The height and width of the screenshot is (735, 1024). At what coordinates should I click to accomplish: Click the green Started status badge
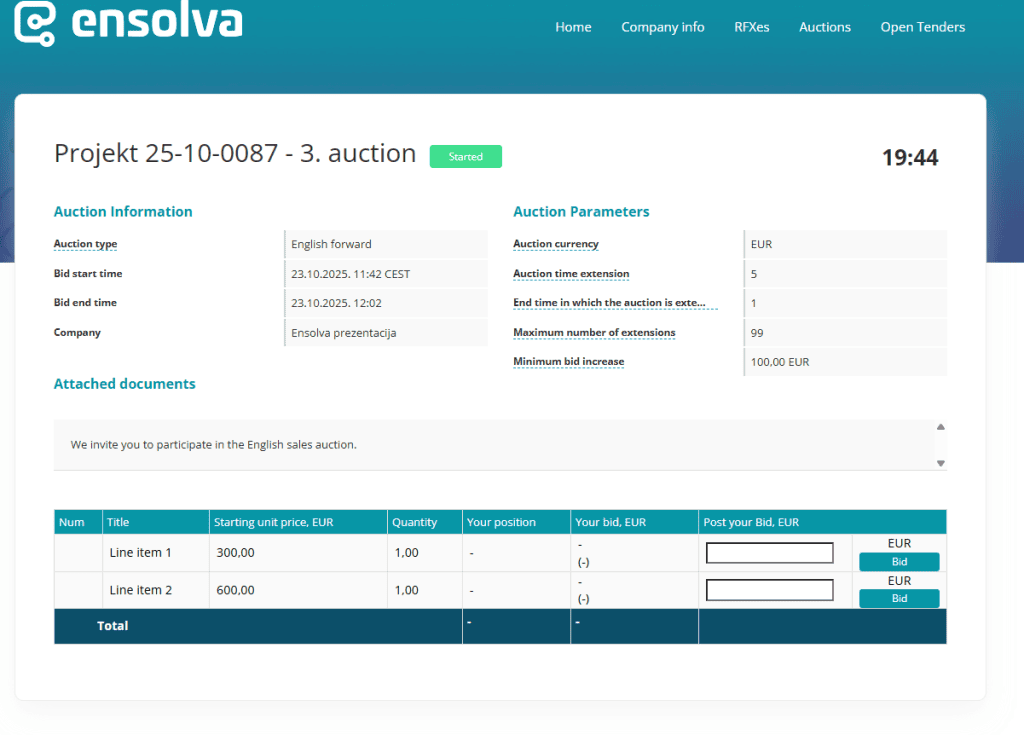click(465, 157)
